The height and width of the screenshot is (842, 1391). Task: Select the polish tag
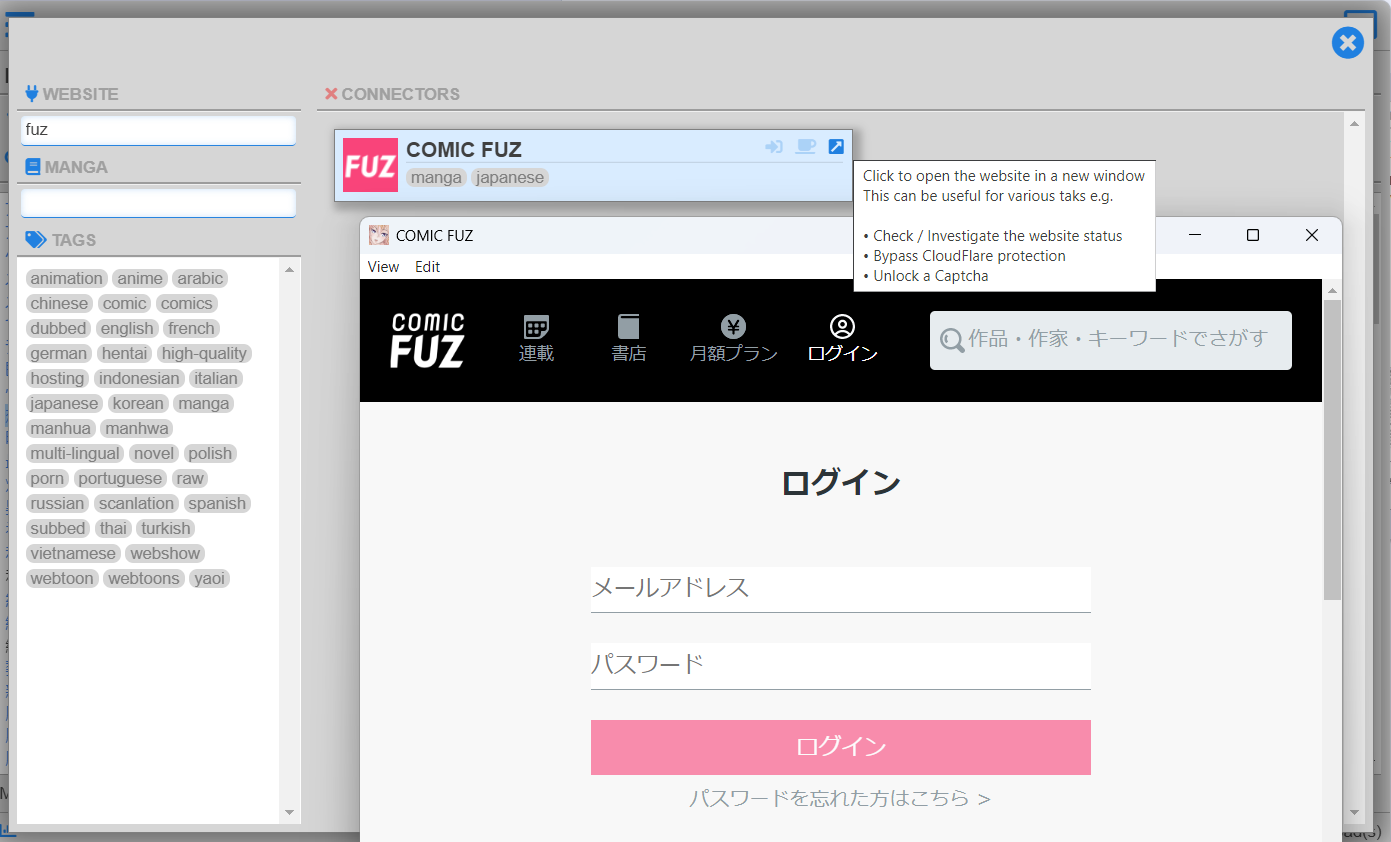click(x=210, y=453)
